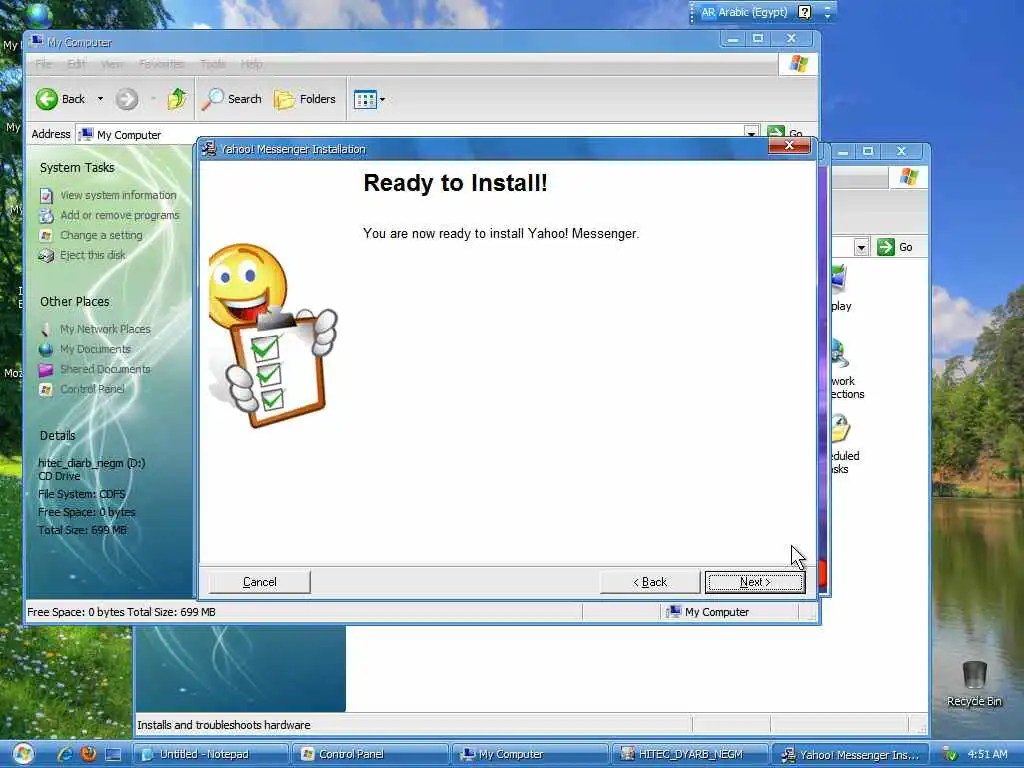Launch Internet Explorer from quick launch

(x=65, y=754)
